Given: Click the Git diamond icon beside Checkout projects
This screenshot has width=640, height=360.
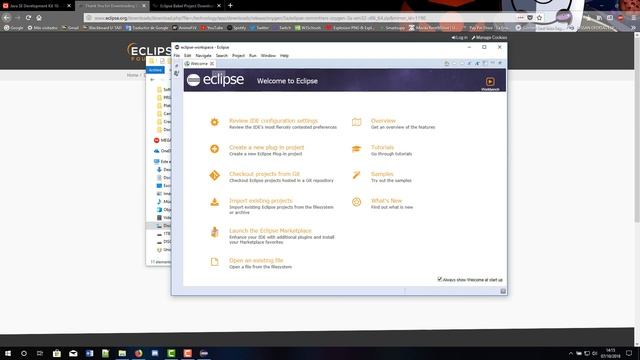Looking at the screenshot, I should (x=214, y=176).
